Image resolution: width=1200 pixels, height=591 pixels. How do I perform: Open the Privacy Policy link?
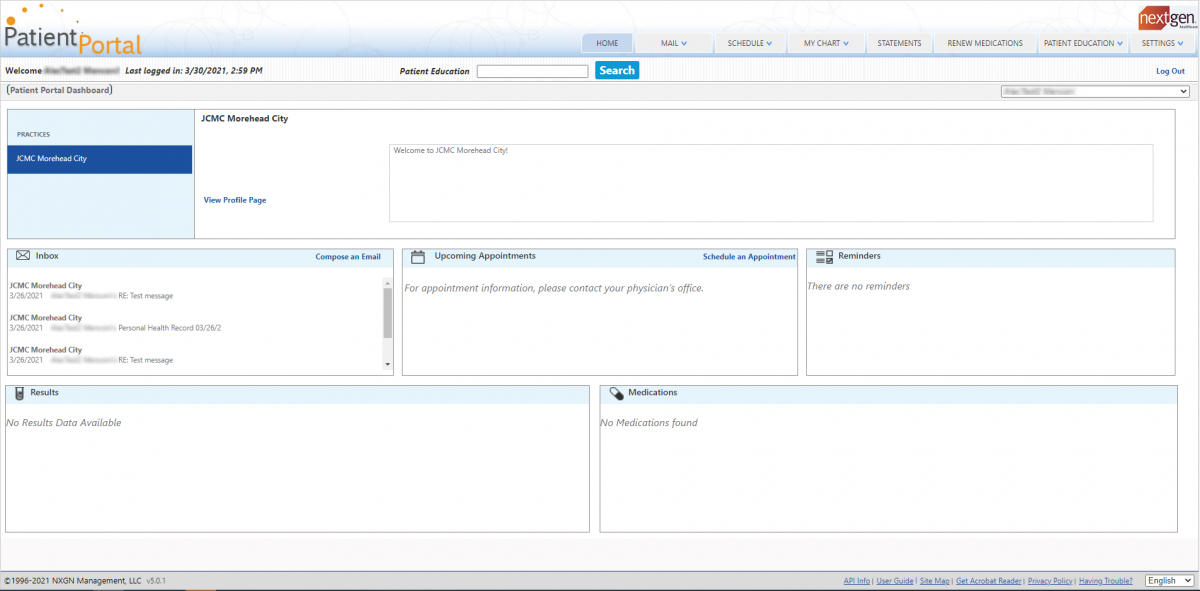1050,581
